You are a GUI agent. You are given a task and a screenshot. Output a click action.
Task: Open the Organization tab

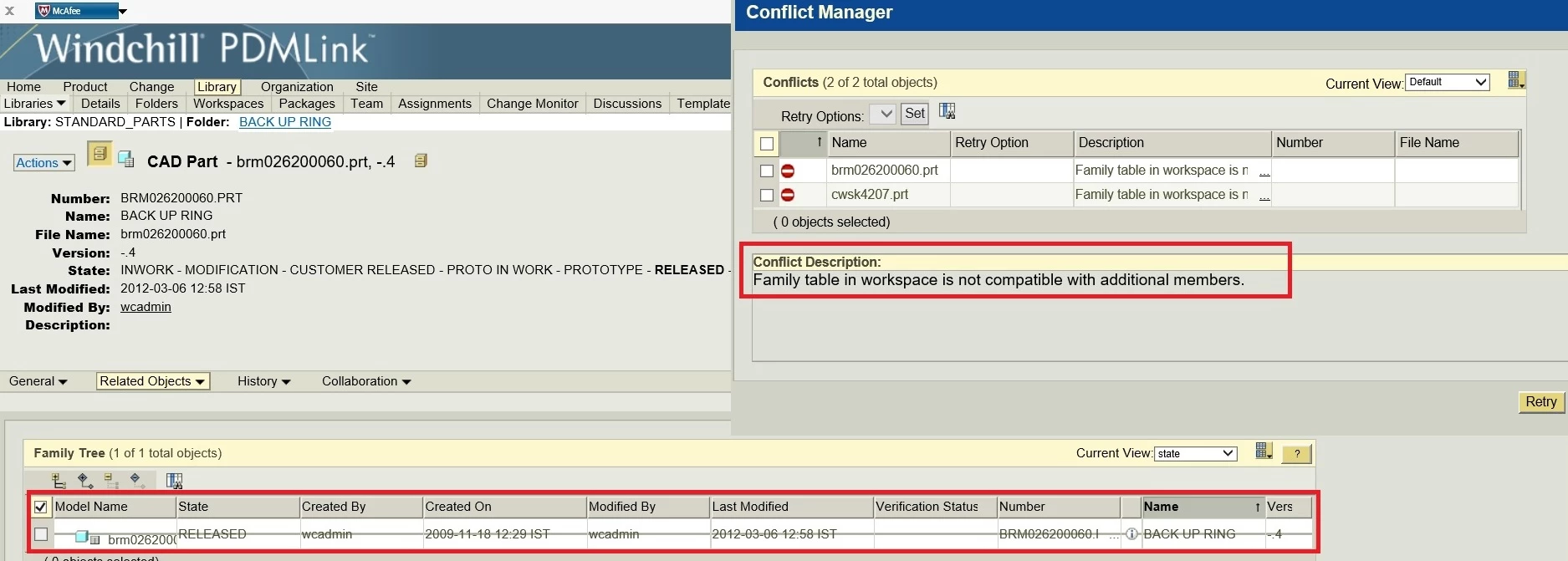coord(297,87)
